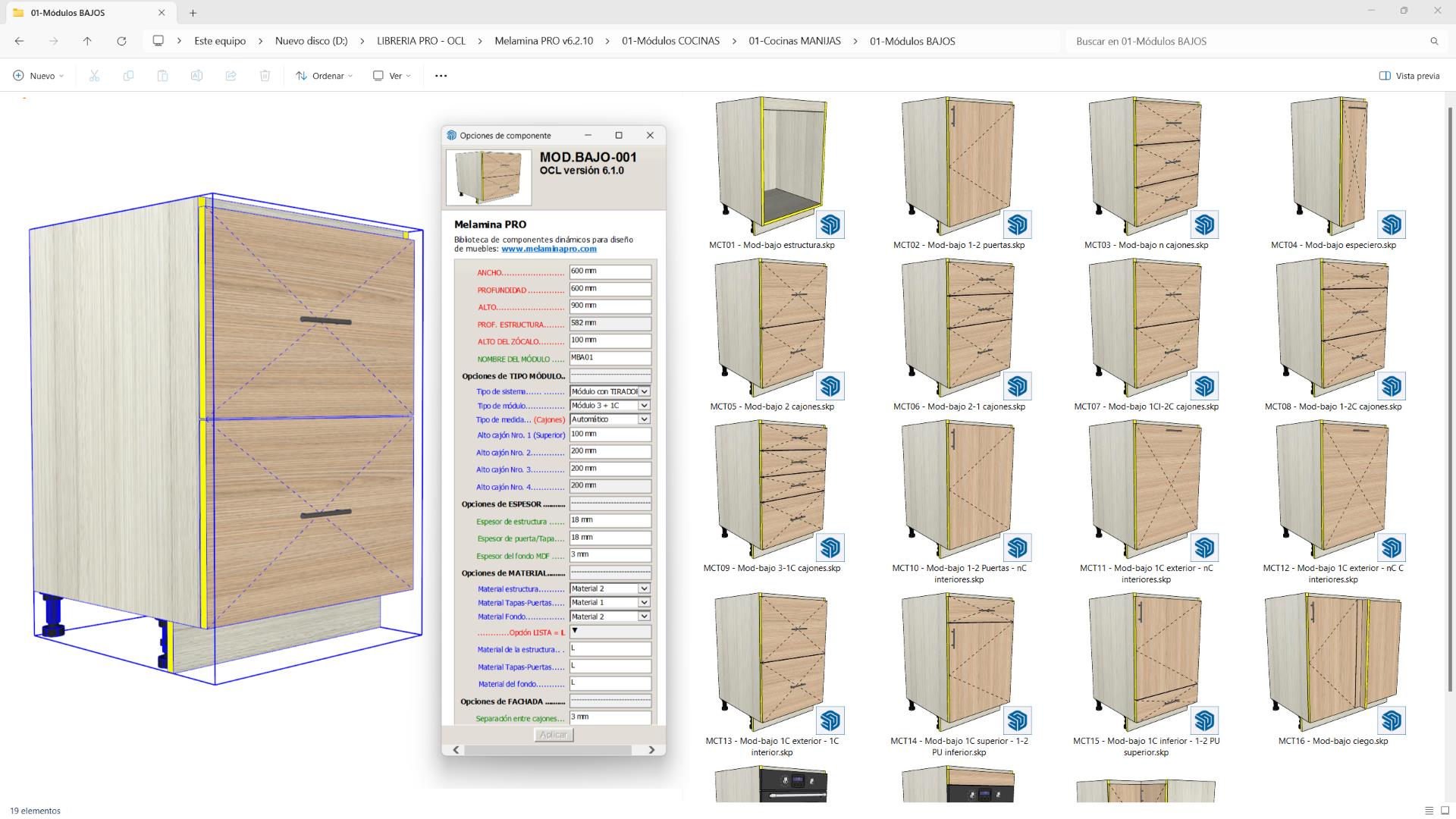Click the Aplicar button
Viewport: 1456px width, 819px height.
click(554, 734)
